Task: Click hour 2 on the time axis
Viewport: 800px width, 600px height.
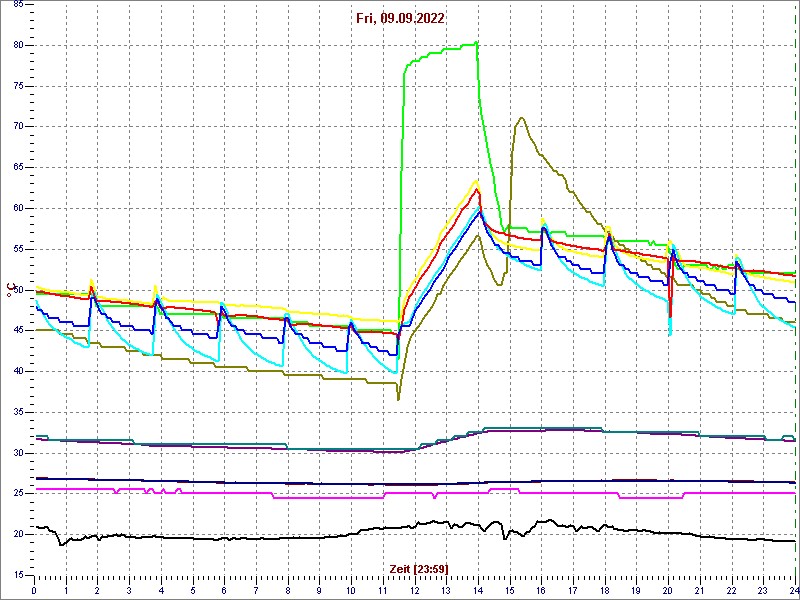Action: coord(97,590)
